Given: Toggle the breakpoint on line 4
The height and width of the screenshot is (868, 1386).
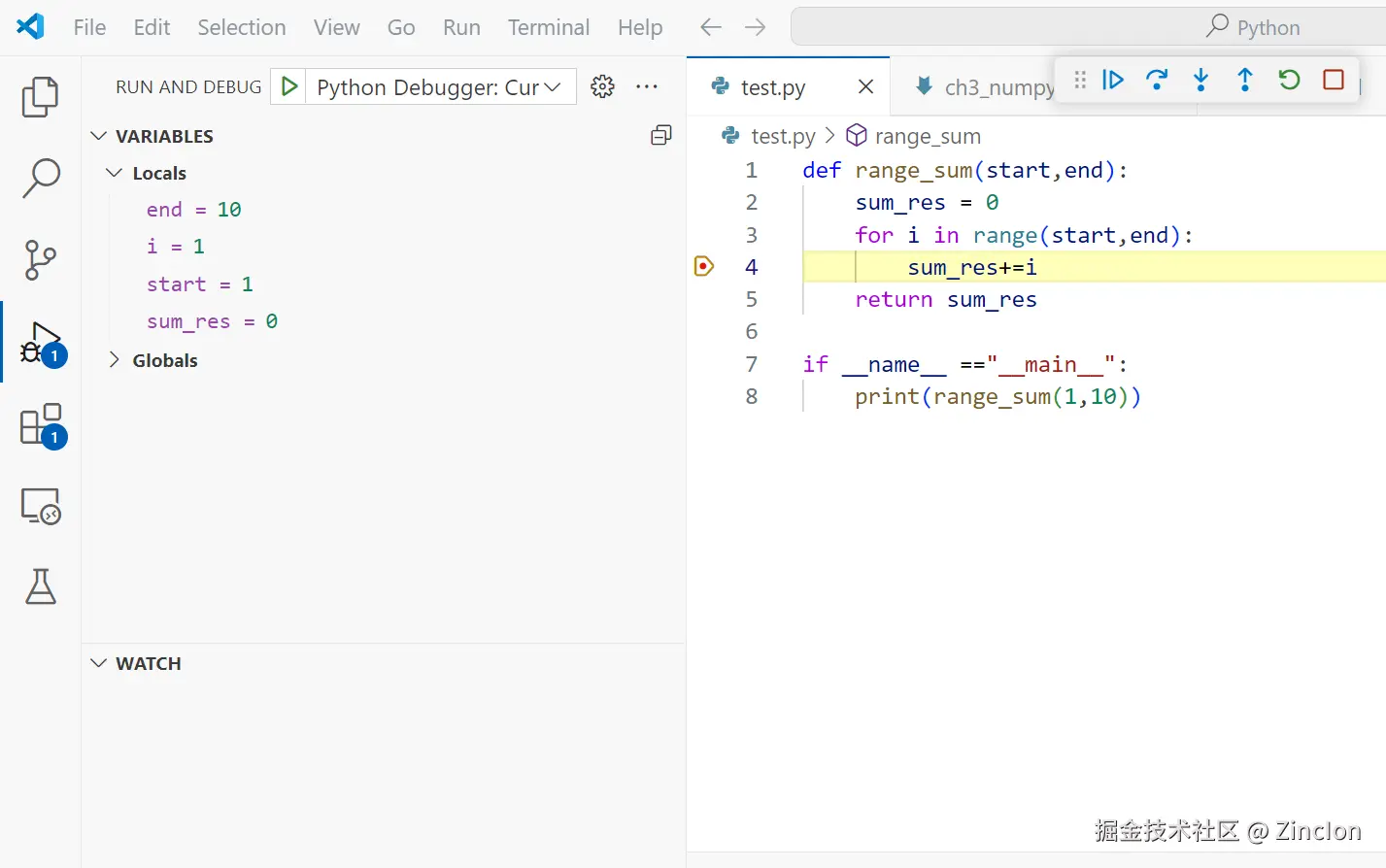Looking at the screenshot, I should coord(704,267).
